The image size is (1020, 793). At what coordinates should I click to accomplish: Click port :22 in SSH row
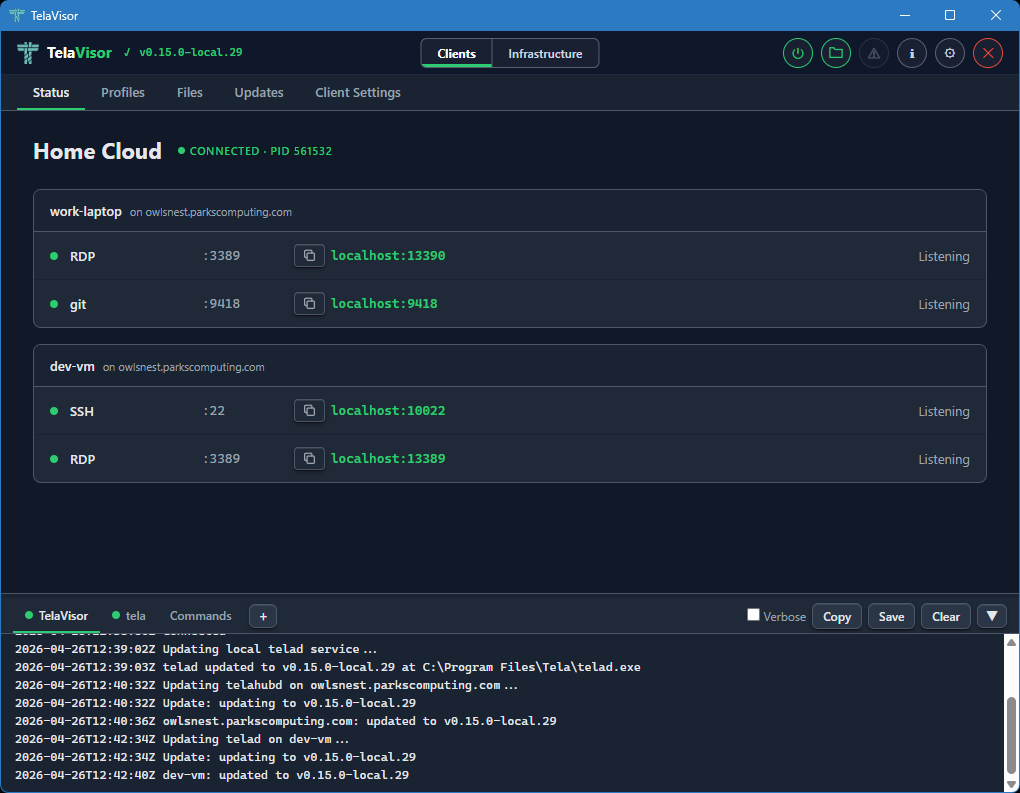point(213,410)
